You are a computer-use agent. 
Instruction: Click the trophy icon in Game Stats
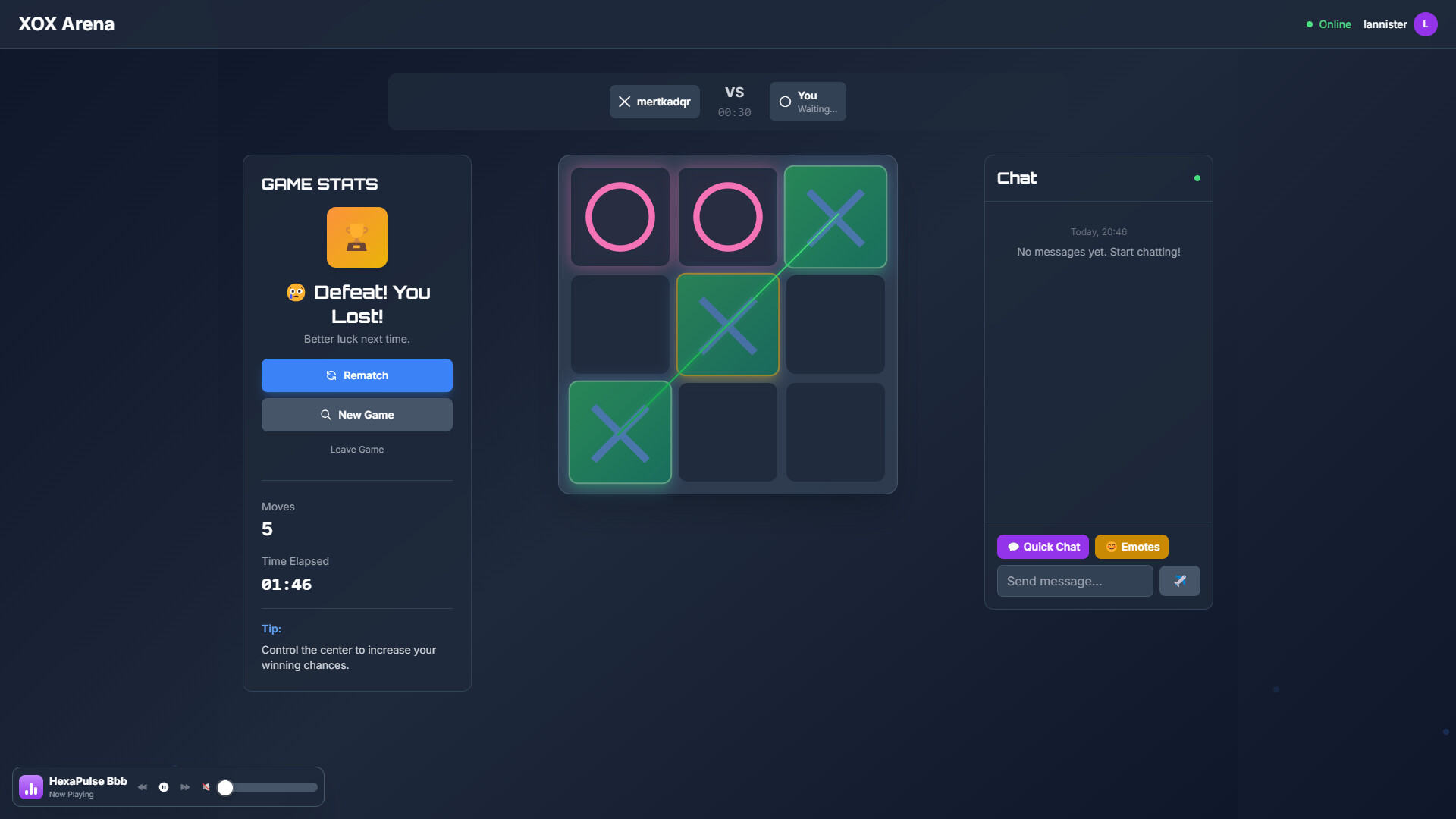[x=356, y=237]
